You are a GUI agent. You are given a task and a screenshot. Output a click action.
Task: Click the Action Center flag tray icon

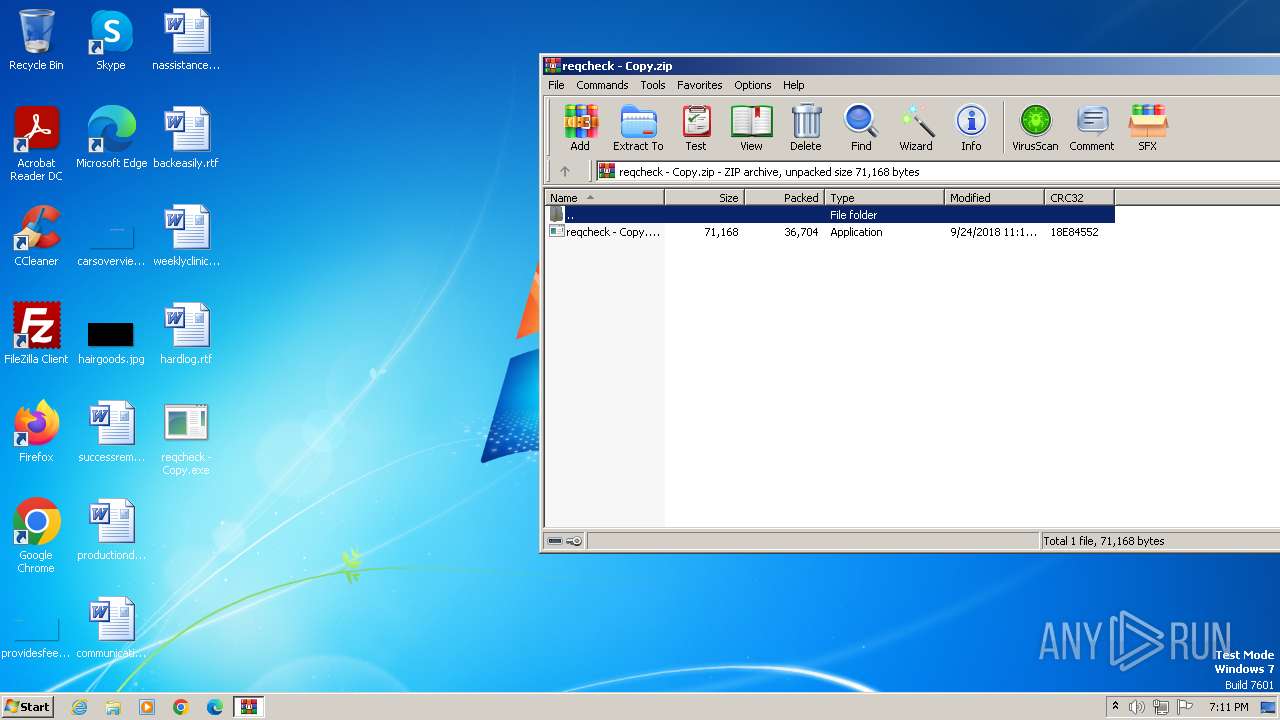(x=1185, y=707)
